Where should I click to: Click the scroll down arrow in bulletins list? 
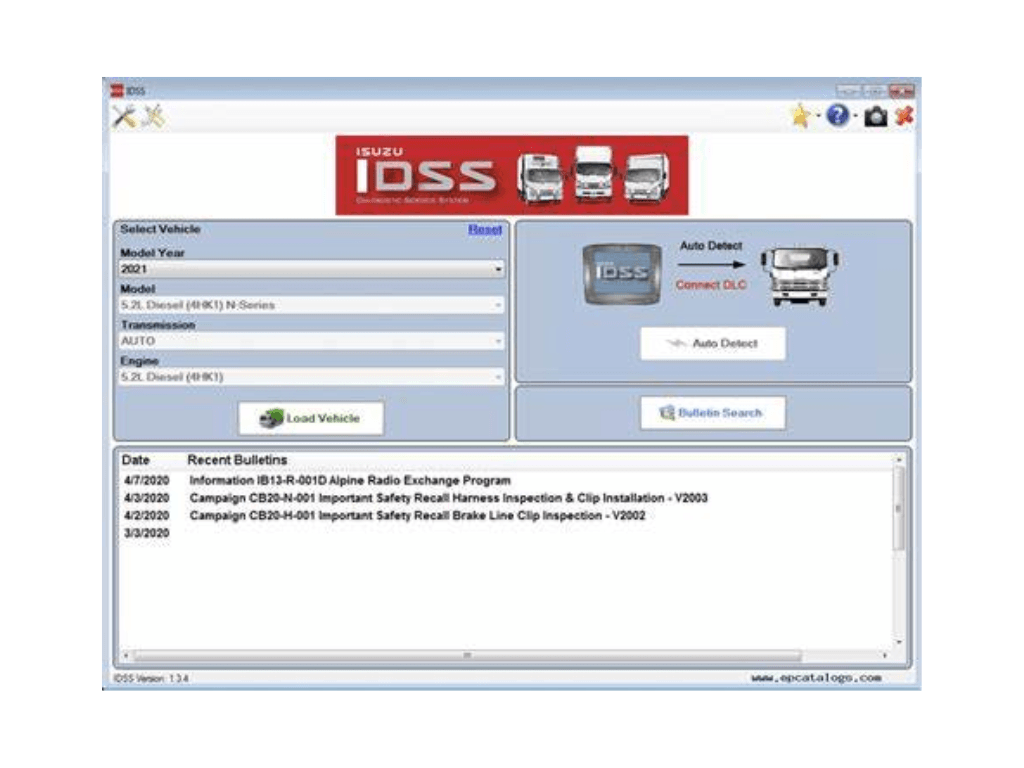pos(899,643)
